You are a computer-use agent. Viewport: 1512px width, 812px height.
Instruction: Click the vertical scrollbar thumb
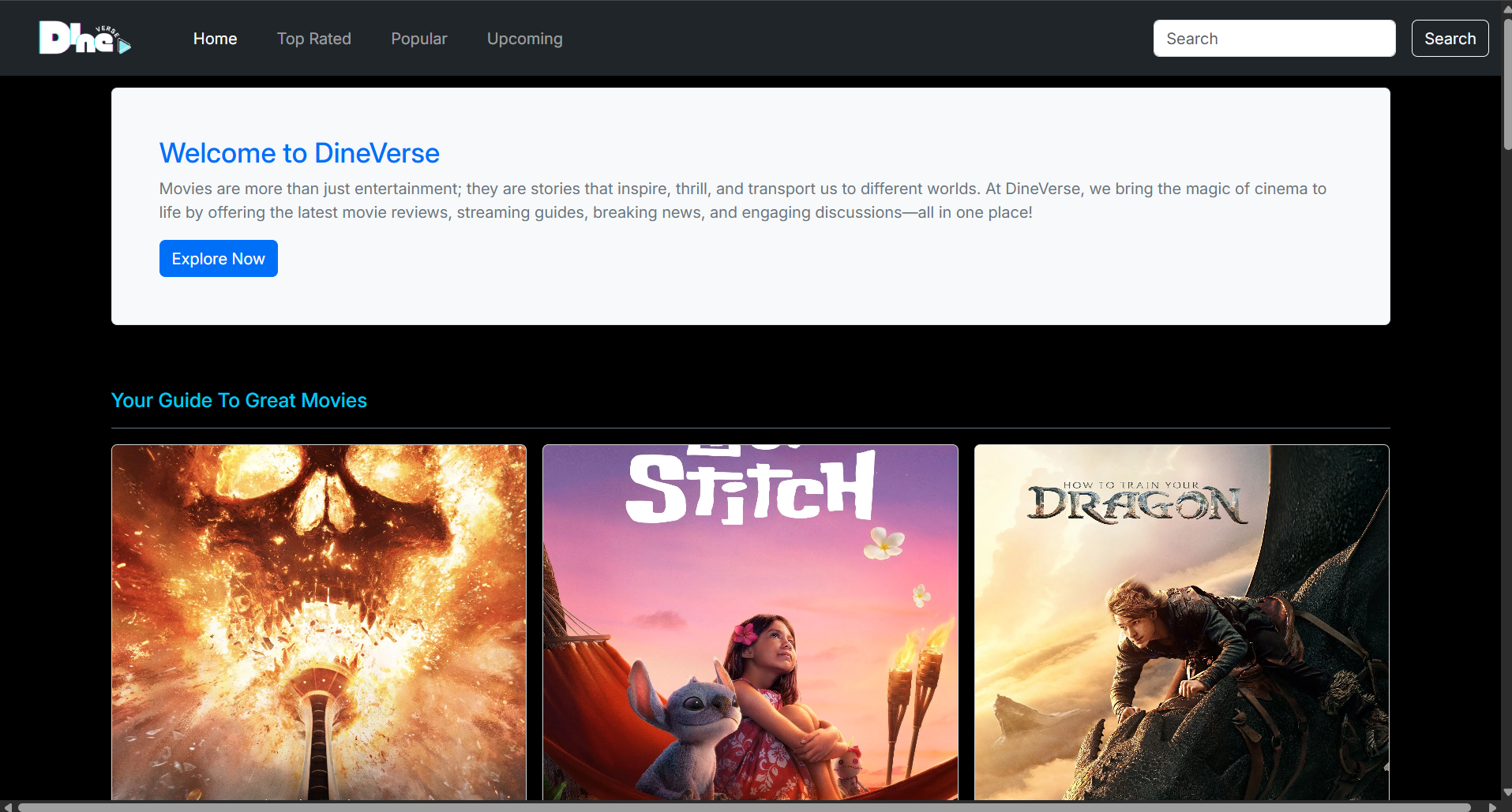1506,83
